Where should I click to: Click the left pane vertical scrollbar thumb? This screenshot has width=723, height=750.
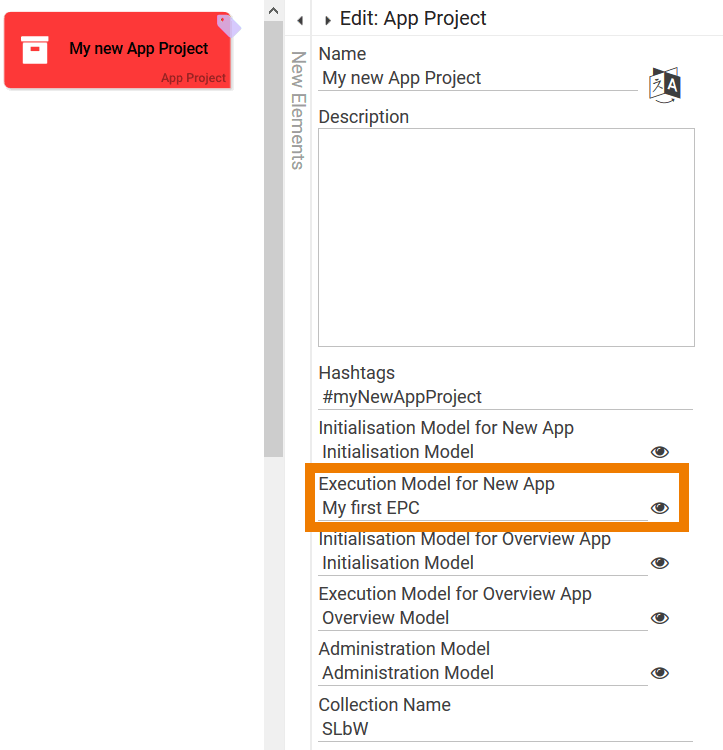click(274, 238)
